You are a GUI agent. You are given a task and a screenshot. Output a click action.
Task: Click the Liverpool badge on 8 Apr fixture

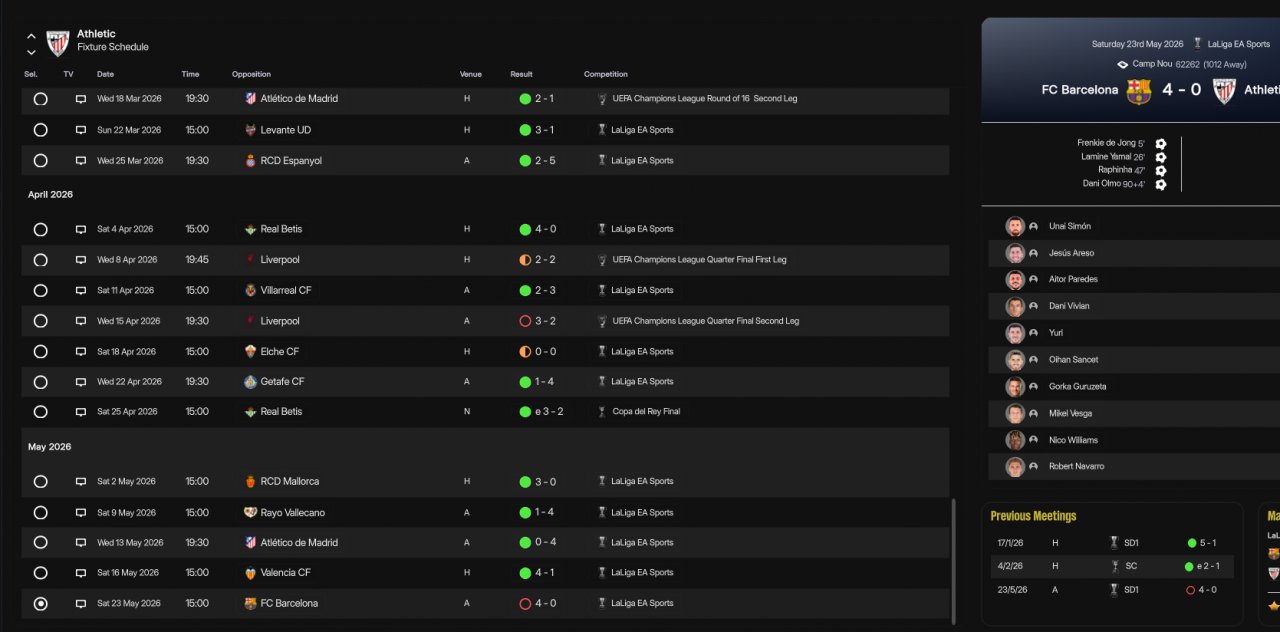(x=250, y=260)
